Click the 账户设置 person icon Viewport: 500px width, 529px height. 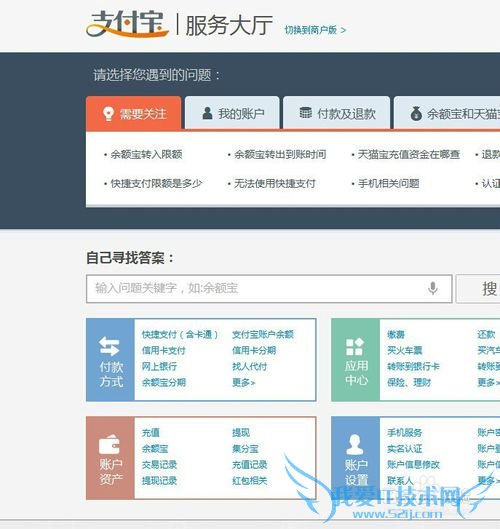tap(355, 445)
